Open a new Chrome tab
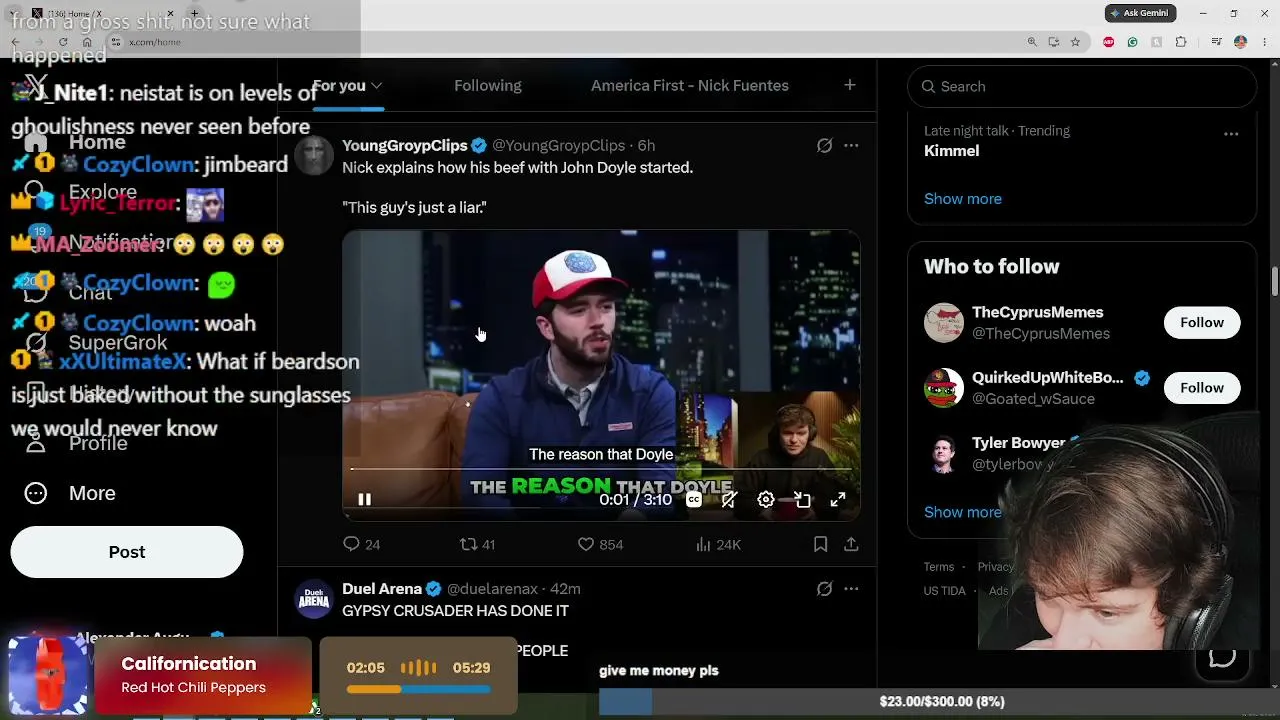Screen dimensions: 1280x720 (194, 14)
